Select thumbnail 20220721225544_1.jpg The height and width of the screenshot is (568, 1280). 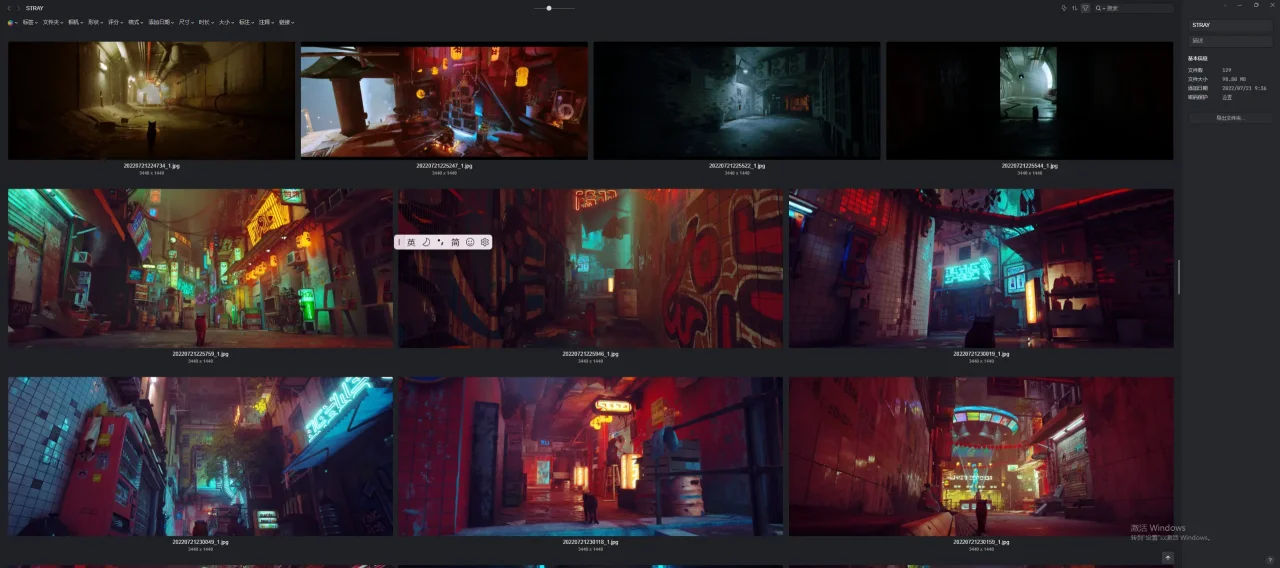click(x=1030, y=101)
